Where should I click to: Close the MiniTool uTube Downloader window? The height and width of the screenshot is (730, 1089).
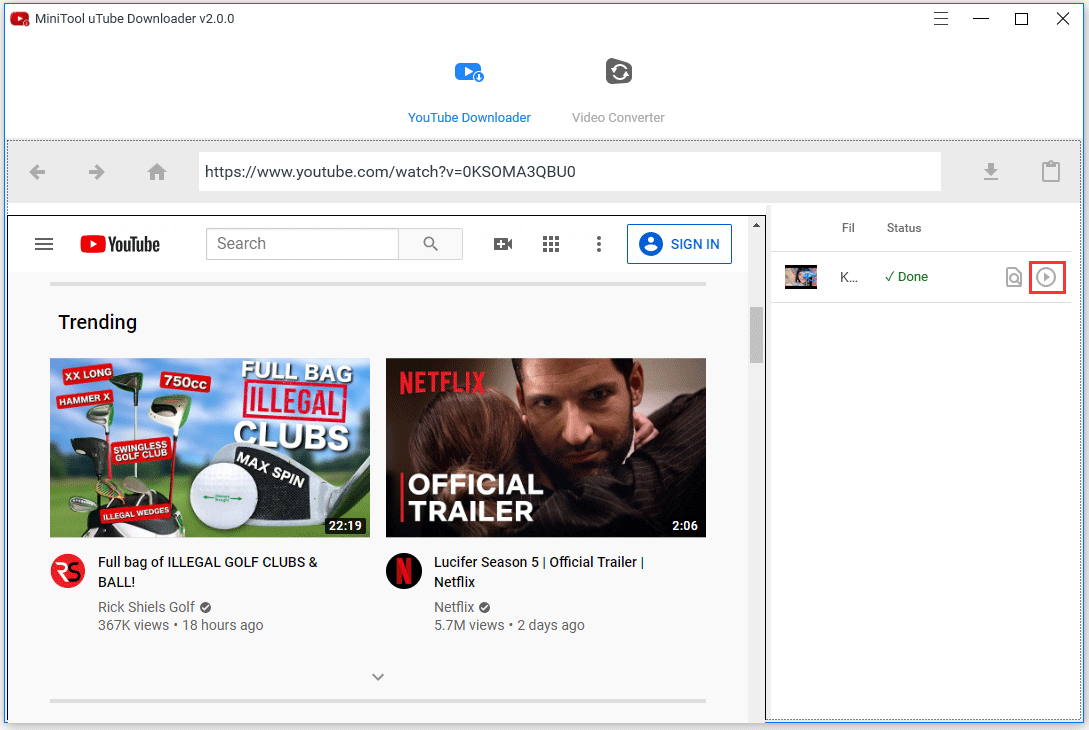coord(1063,19)
